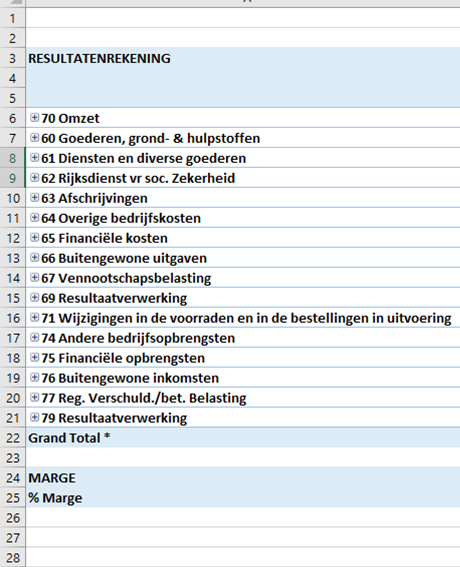The image size is (460, 567).
Task: Expand 66 Buitengewone uitgaven plus icon
Action: 34,257
